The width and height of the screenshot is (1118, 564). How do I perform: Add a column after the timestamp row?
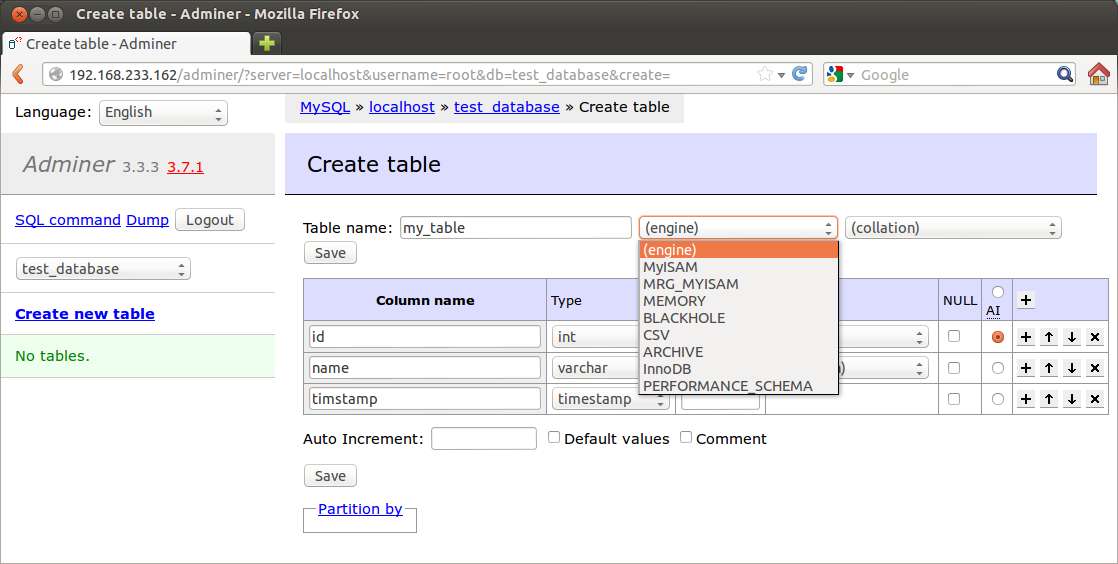(x=1025, y=399)
